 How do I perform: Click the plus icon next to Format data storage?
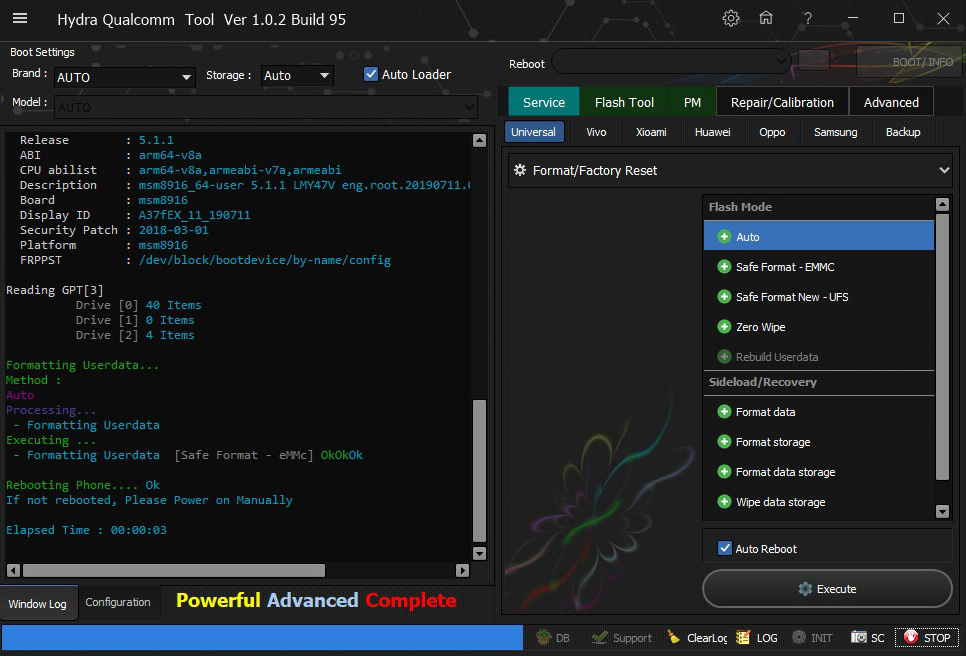pos(724,472)
